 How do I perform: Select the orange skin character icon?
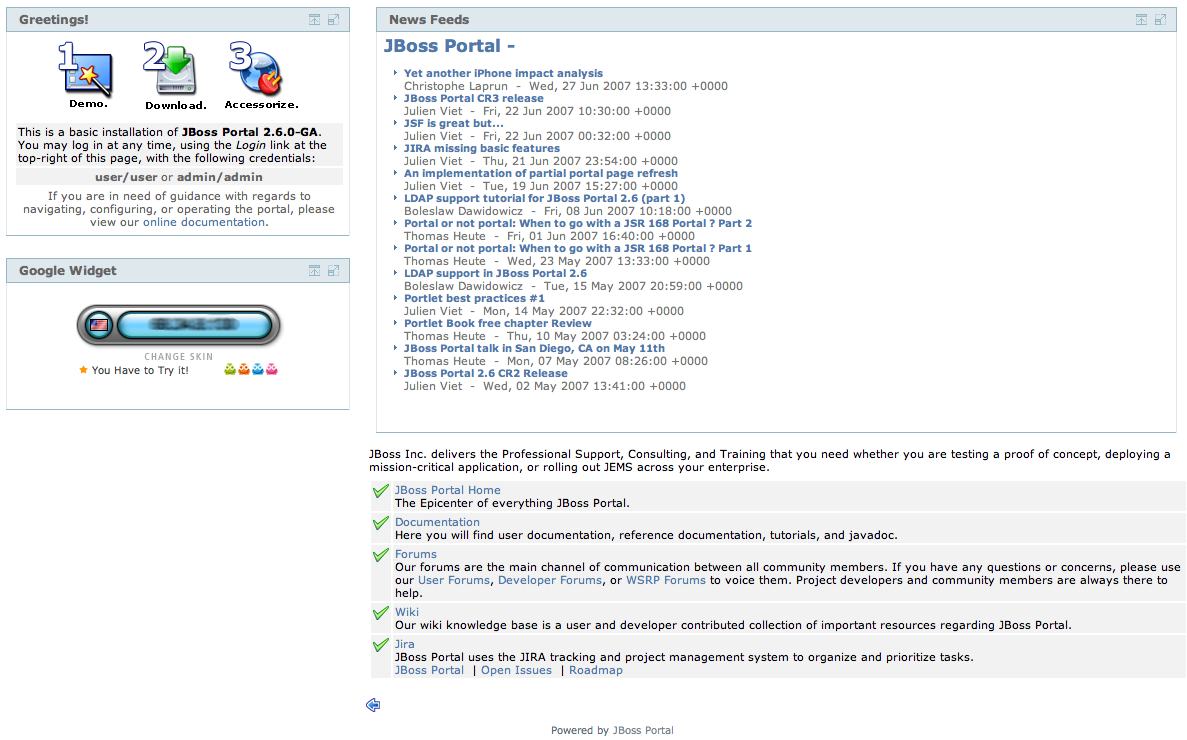coord(244,370)
